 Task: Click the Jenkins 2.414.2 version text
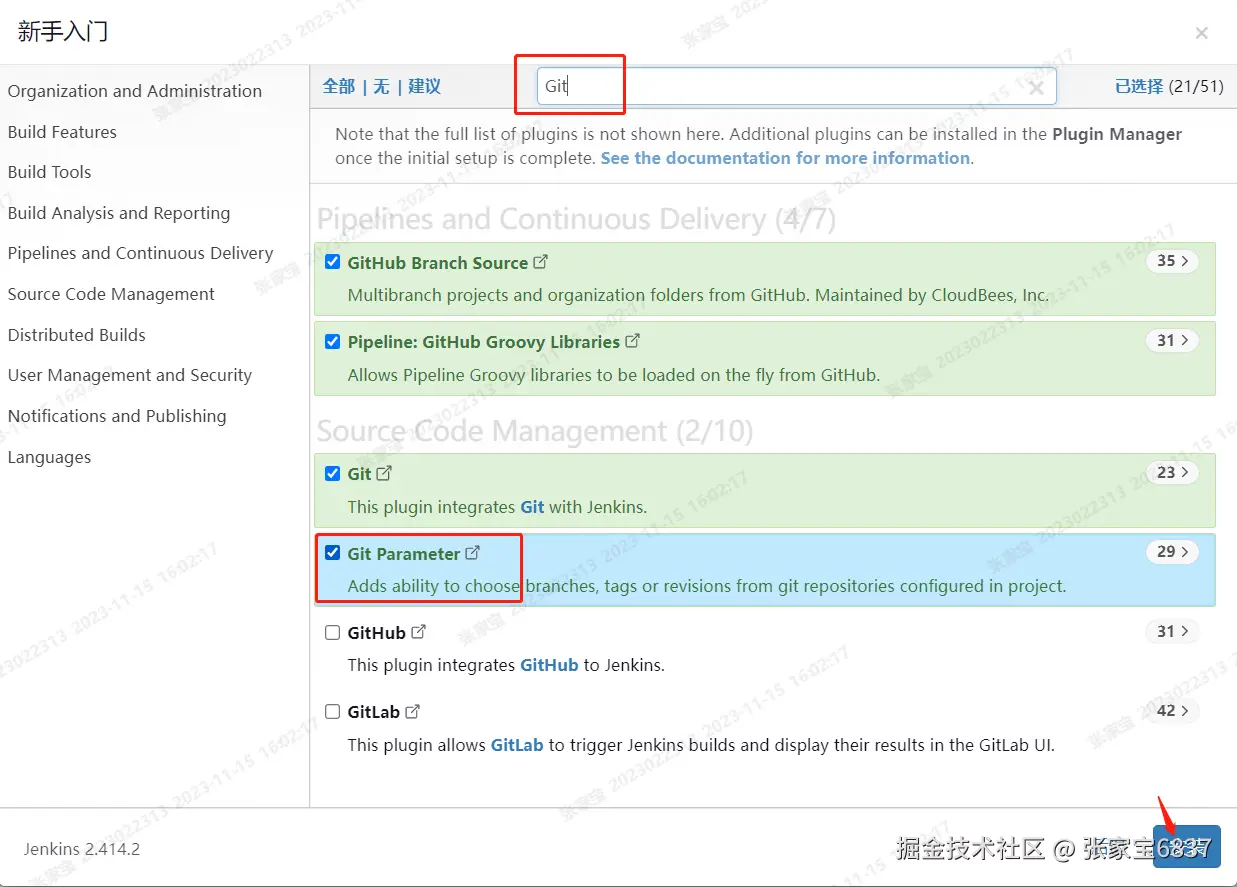point(82,849)
